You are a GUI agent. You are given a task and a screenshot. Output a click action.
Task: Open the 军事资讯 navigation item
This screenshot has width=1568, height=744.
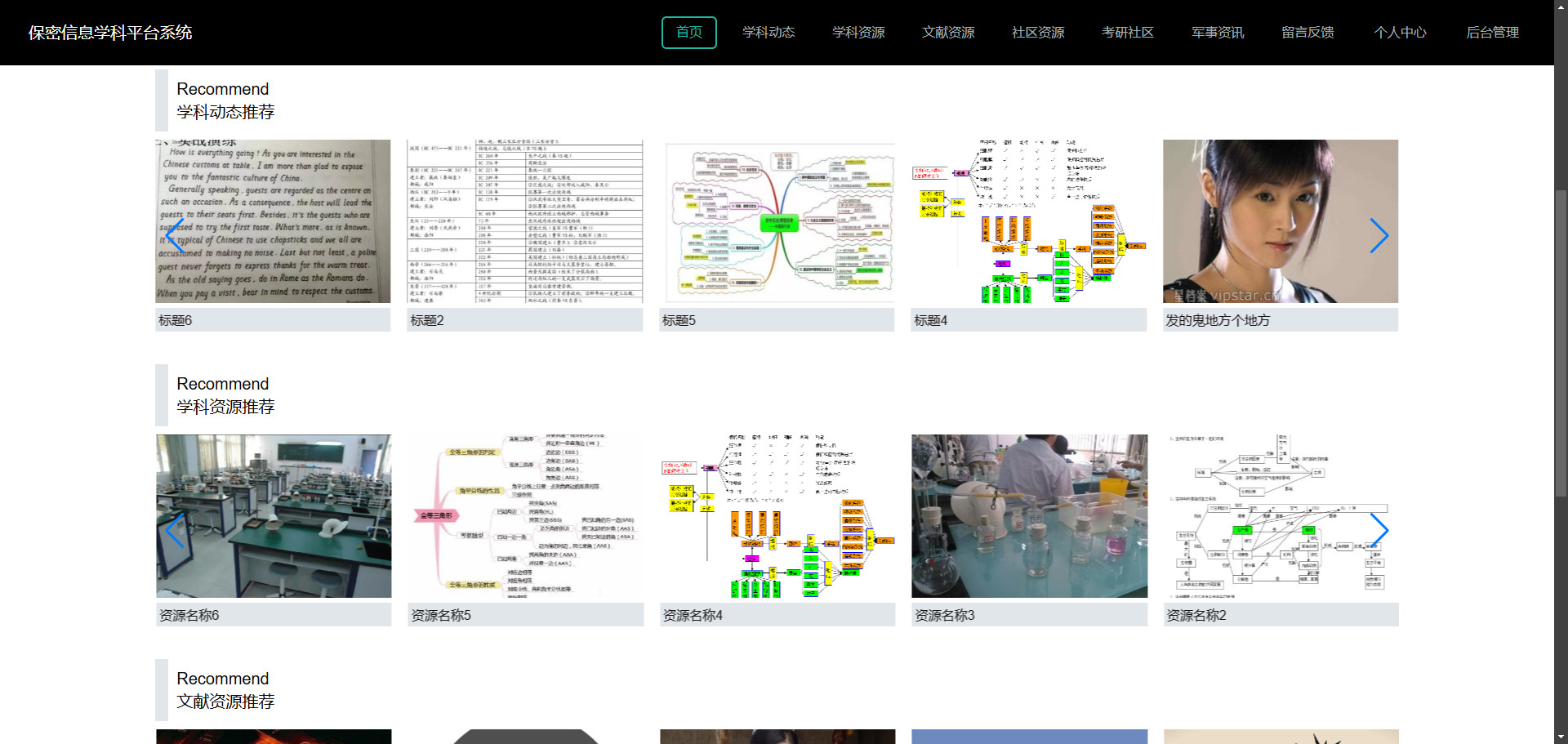1218,33
